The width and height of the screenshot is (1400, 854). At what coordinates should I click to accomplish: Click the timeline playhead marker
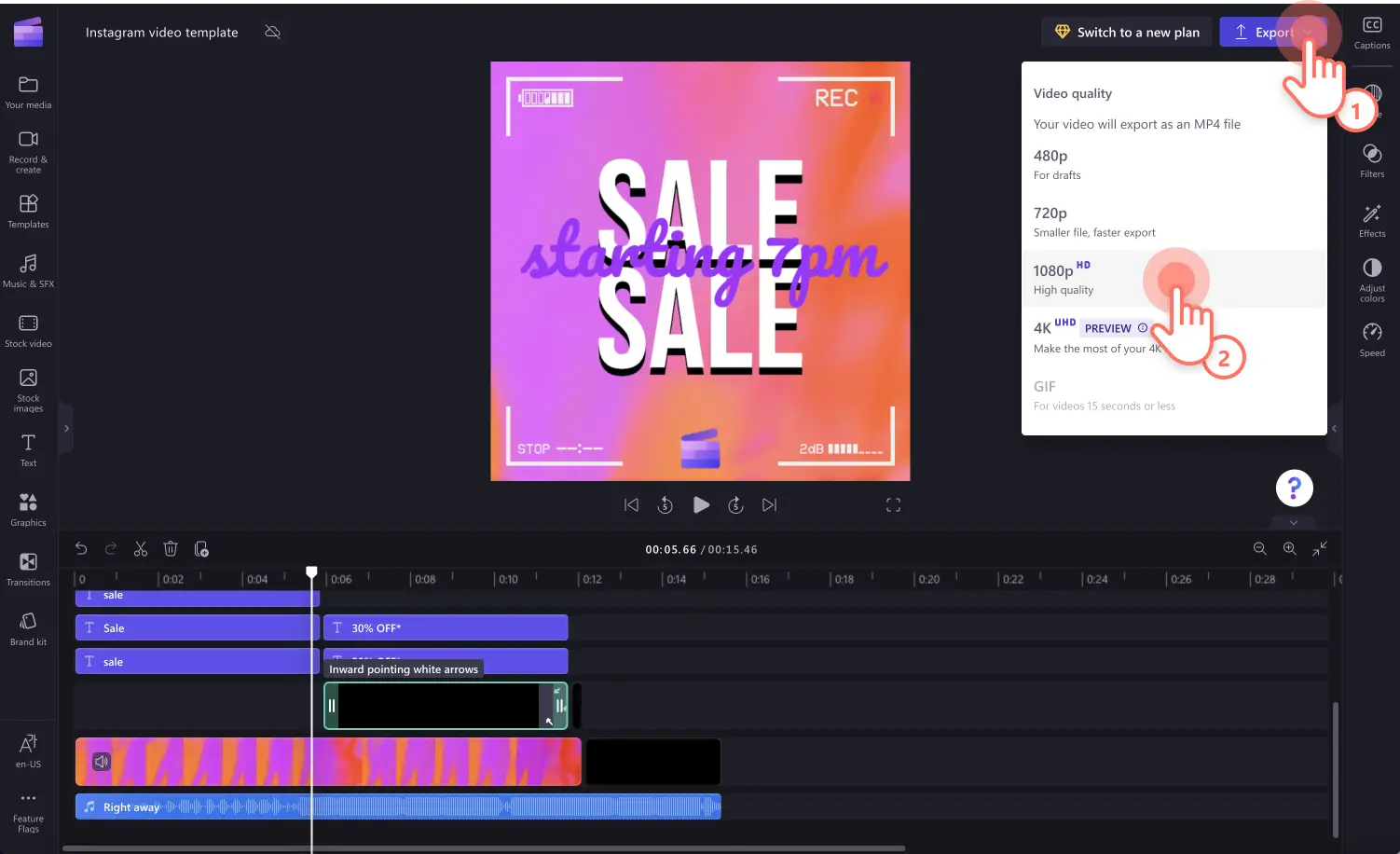[x=311, y=572]
